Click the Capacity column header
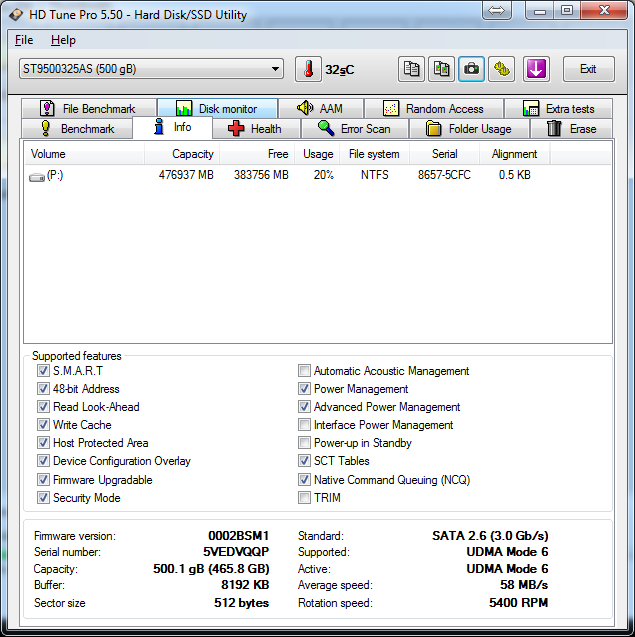This screenshot has width=635, height=637. (182, 154)
